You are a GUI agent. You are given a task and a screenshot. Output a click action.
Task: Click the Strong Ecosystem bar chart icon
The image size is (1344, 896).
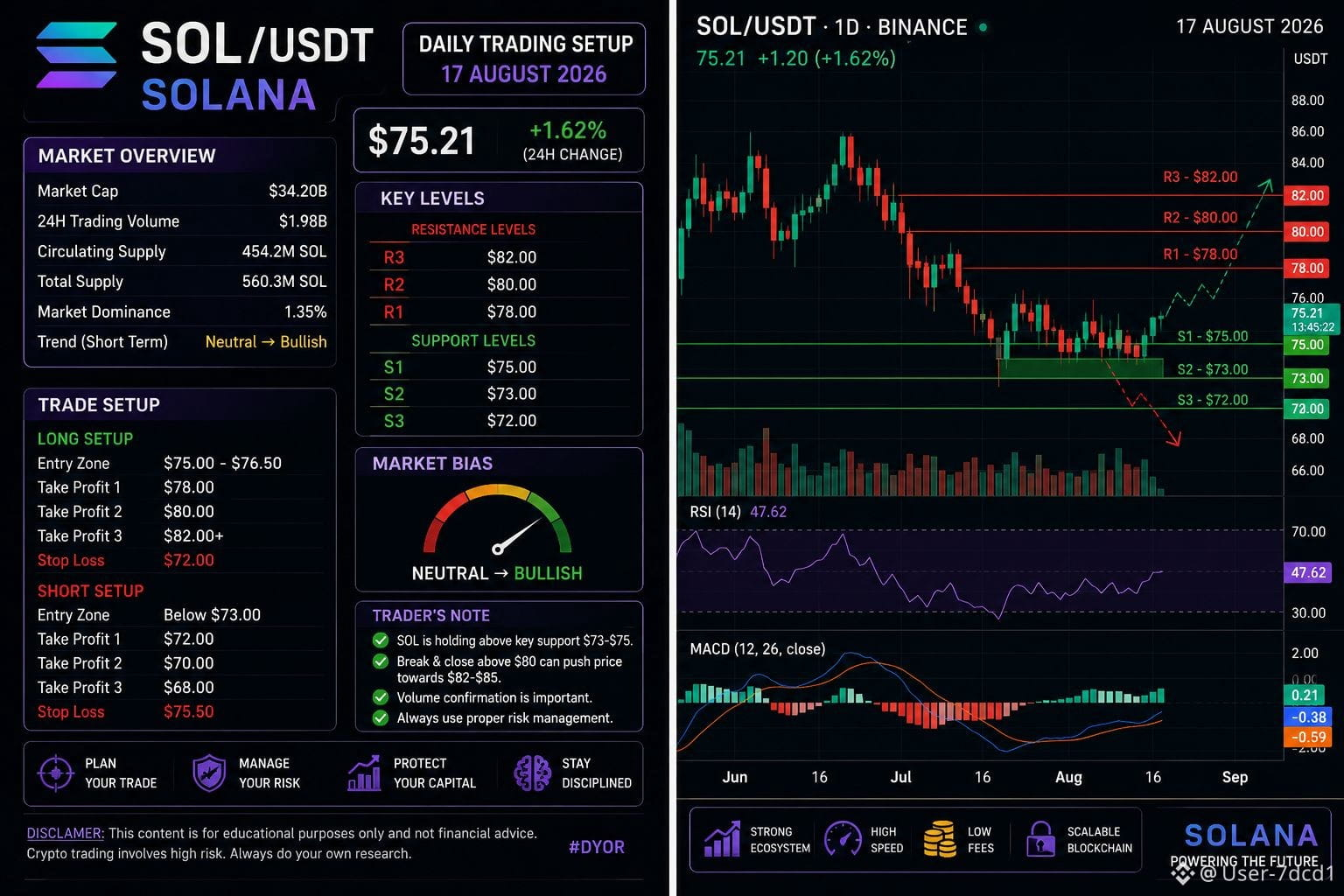722,840
